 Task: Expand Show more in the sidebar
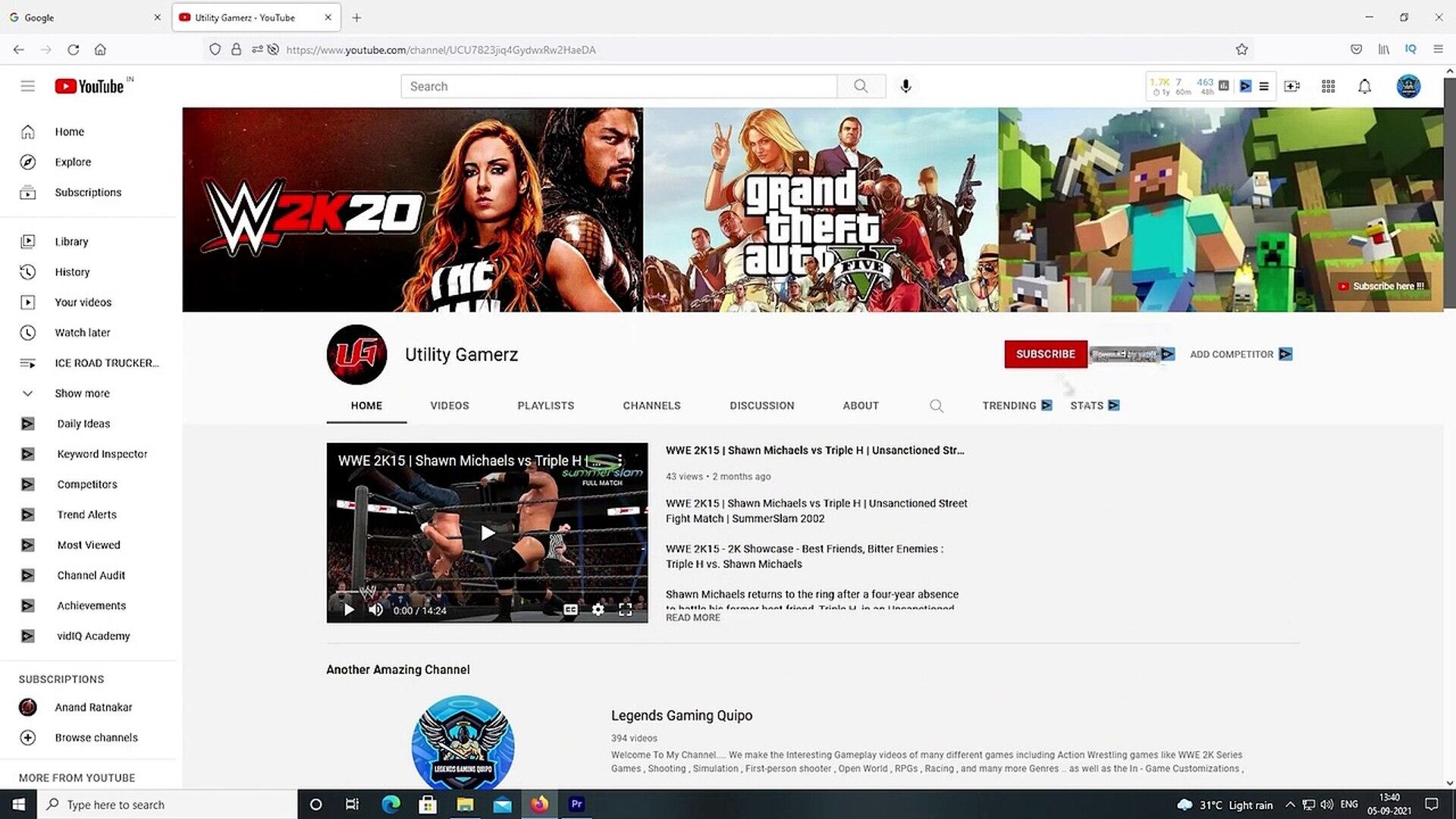click(x=82, y=394)
